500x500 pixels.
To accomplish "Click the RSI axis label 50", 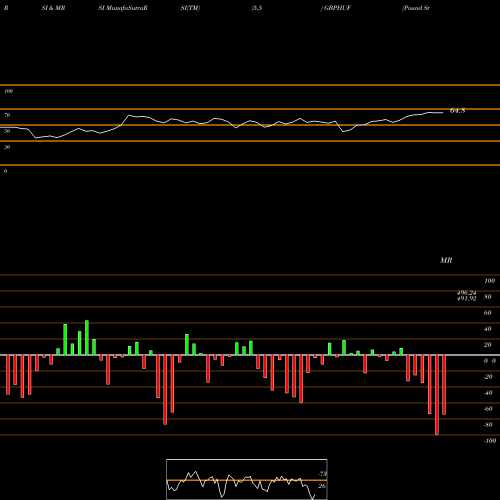I will [7, 131].
